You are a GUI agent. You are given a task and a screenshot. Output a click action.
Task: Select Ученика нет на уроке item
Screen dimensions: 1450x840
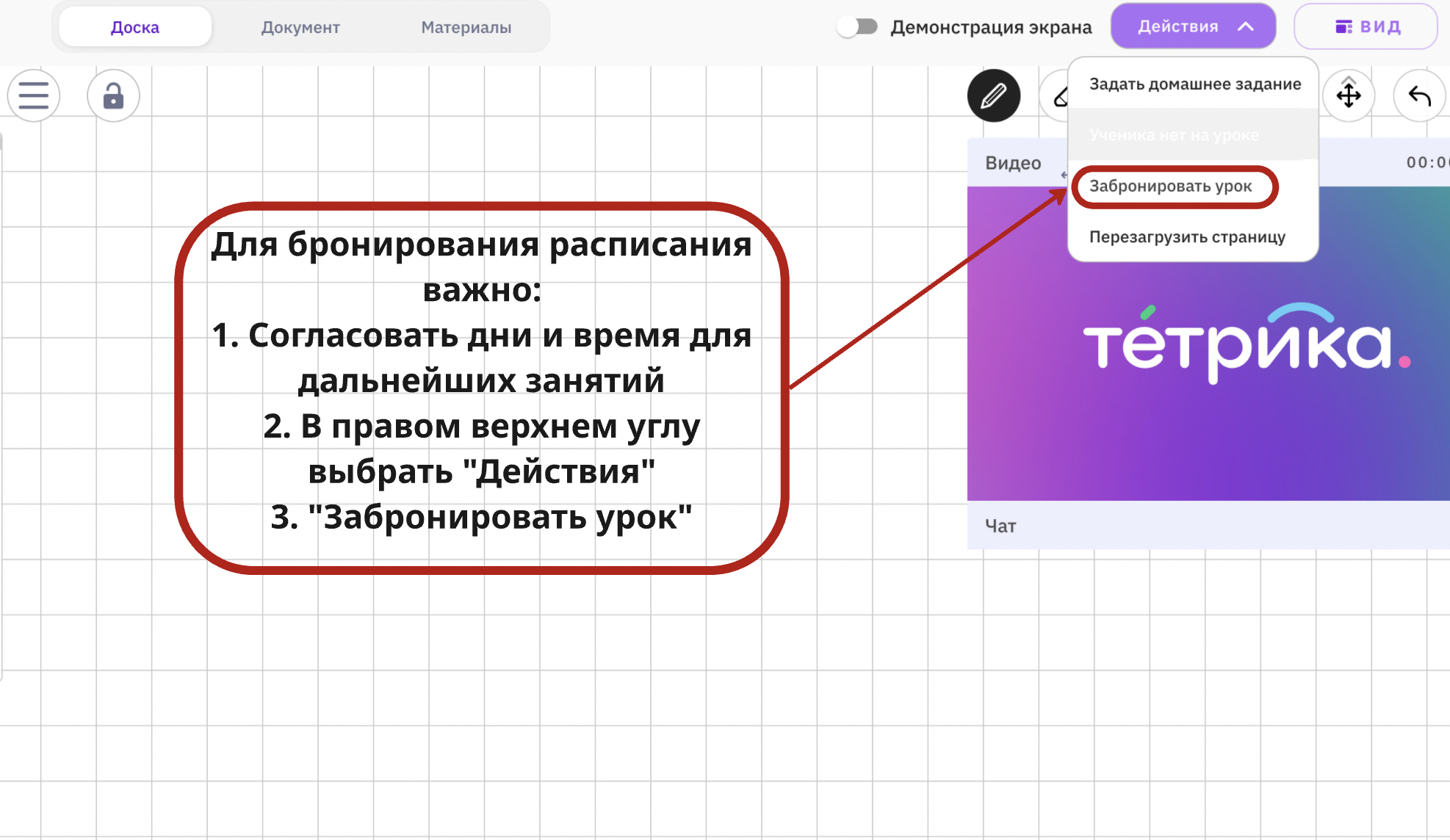click(x=1174, y=135)
